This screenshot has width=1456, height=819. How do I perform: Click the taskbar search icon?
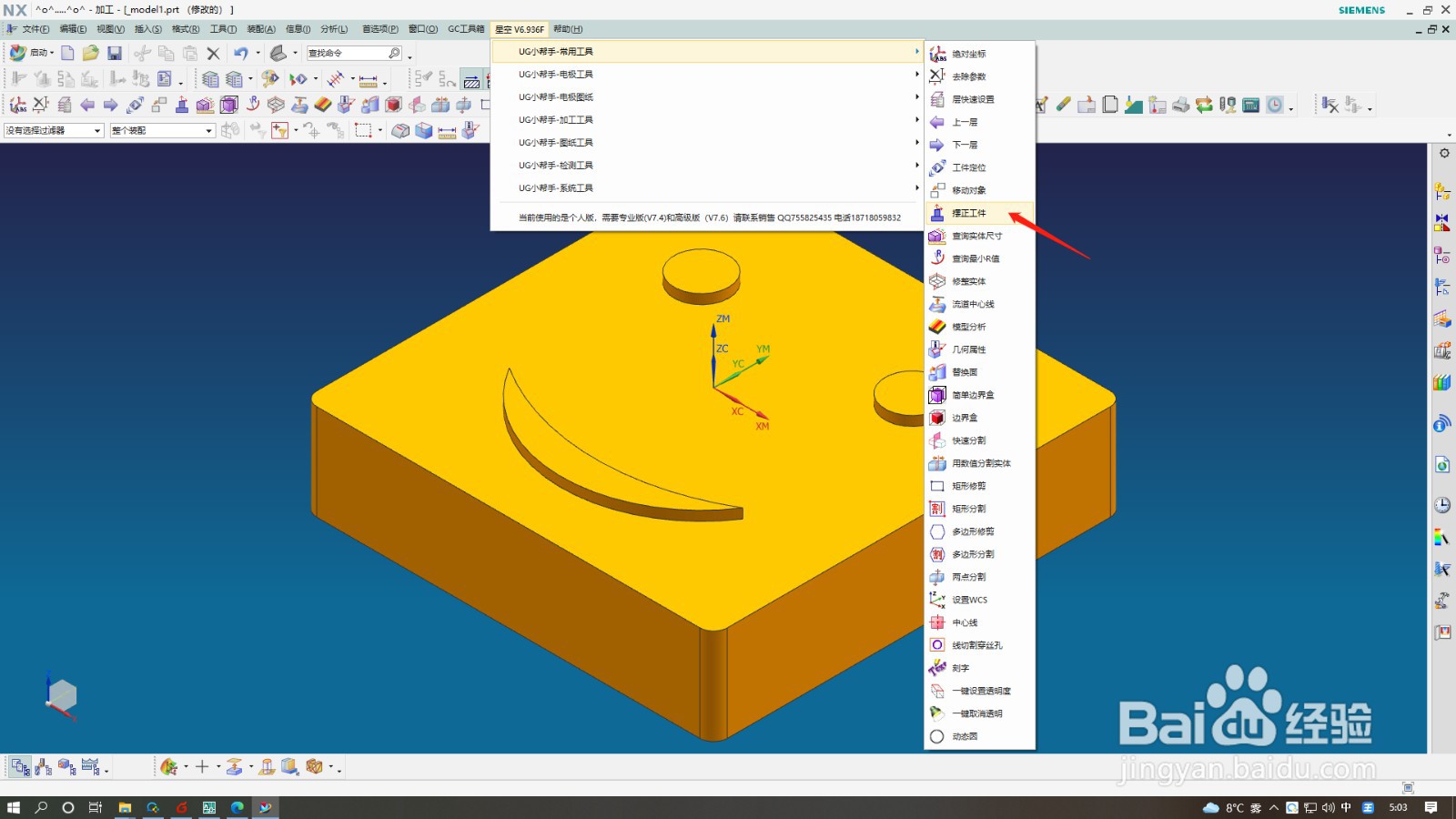click(x=41, y=807)
